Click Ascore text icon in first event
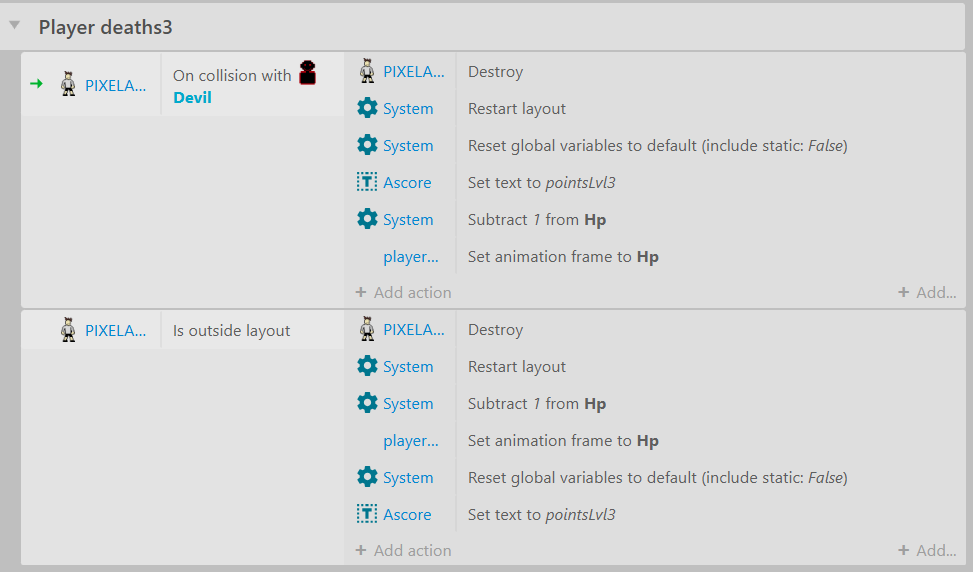The image size is (973, 572). 367,182
